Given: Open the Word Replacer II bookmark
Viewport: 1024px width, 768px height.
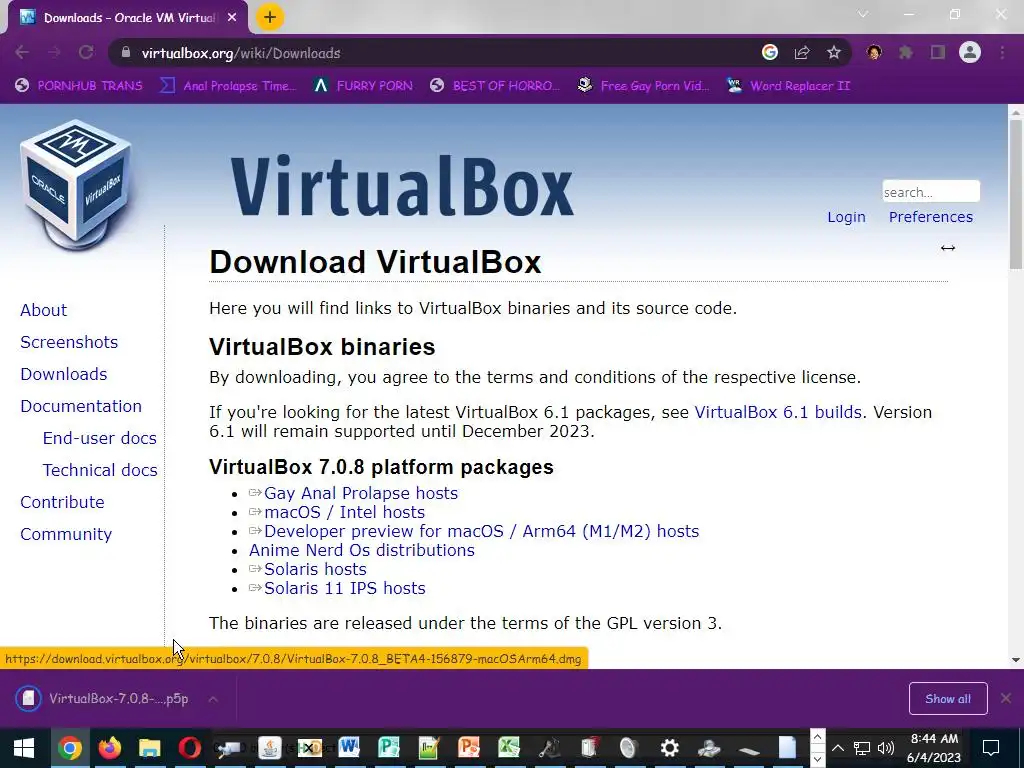Looking at the screenshot, I should tap(788, 86).
